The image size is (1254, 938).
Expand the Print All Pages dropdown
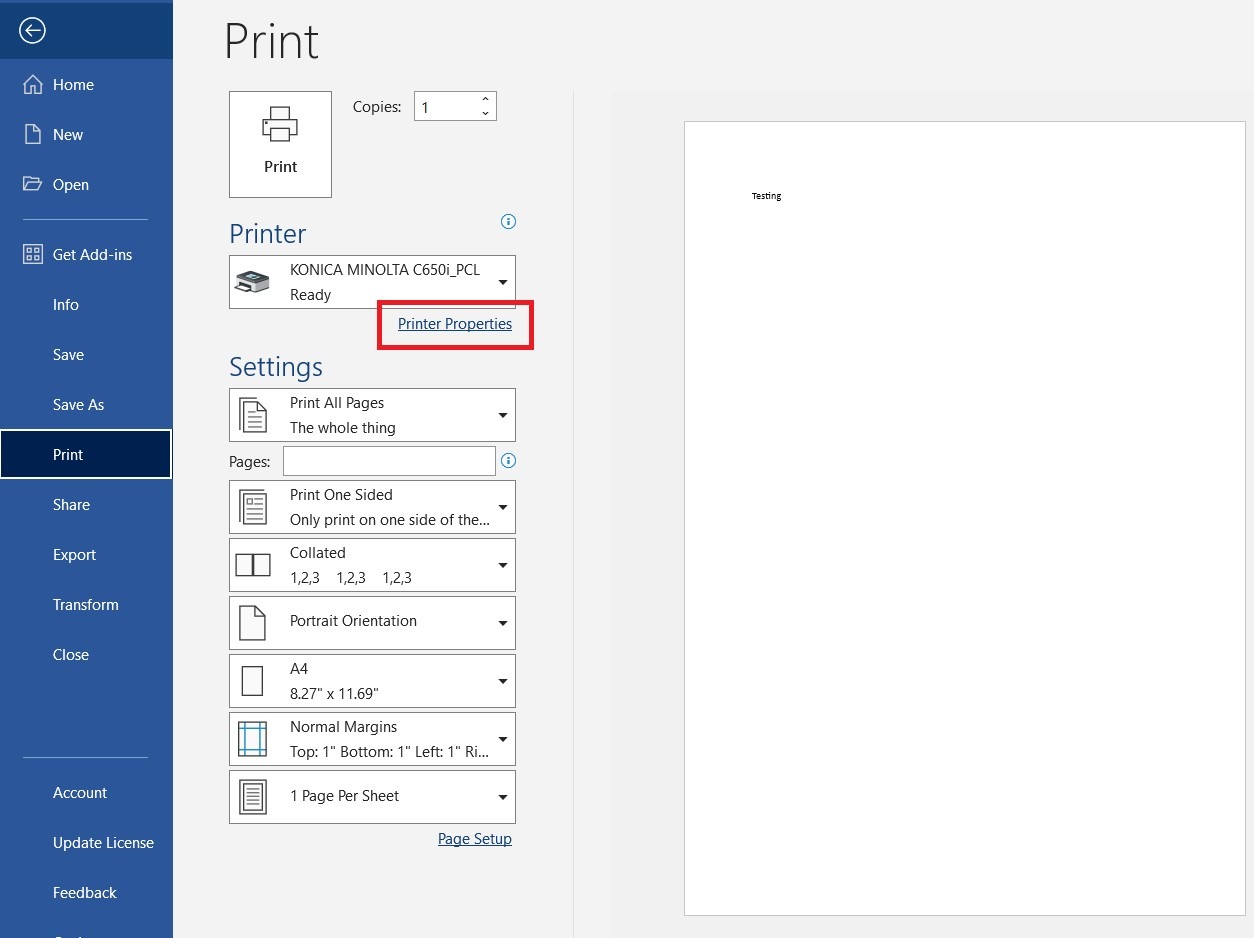pyautogui.click(x=372, y=415)
